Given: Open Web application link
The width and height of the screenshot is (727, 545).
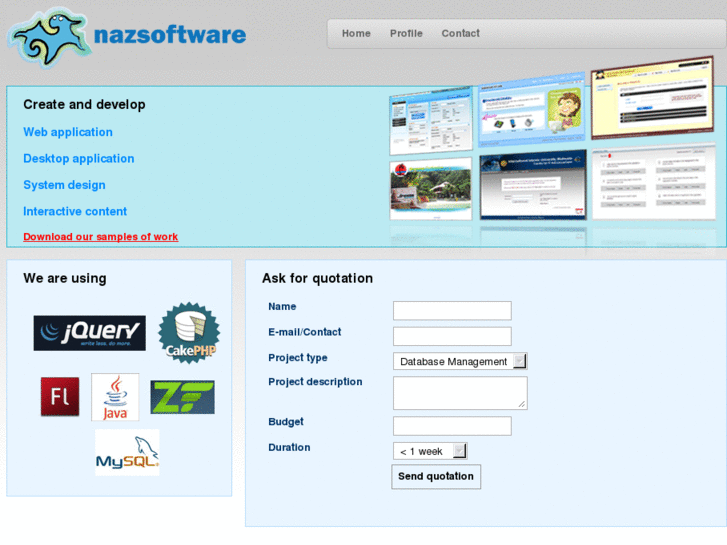Looking at the screenshot, I should point(68,132).
